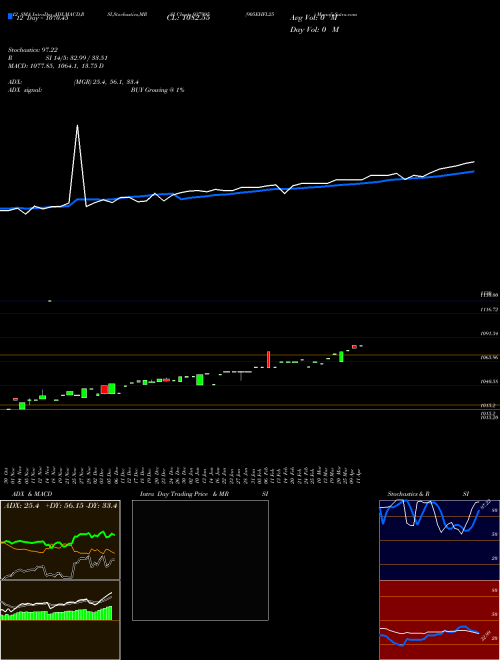Select the 'Avg Vol: 0 M' label

coord(314,18)
